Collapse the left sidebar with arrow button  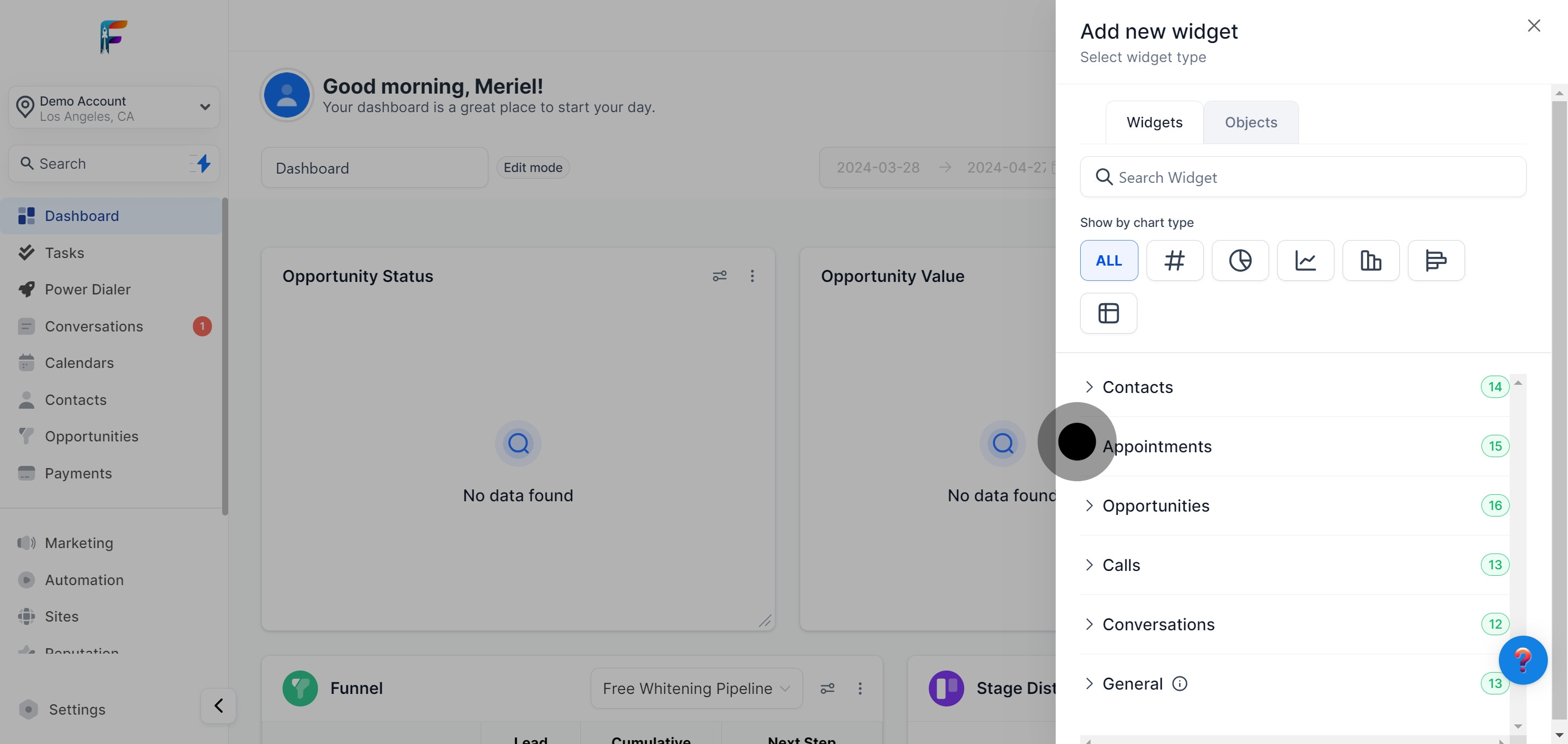(218, 706)
